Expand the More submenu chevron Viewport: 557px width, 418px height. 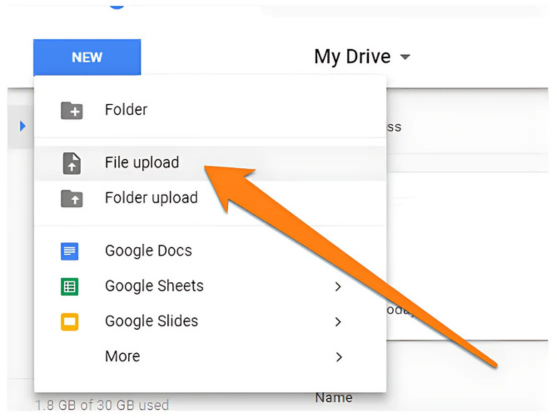tap(339, 357)
